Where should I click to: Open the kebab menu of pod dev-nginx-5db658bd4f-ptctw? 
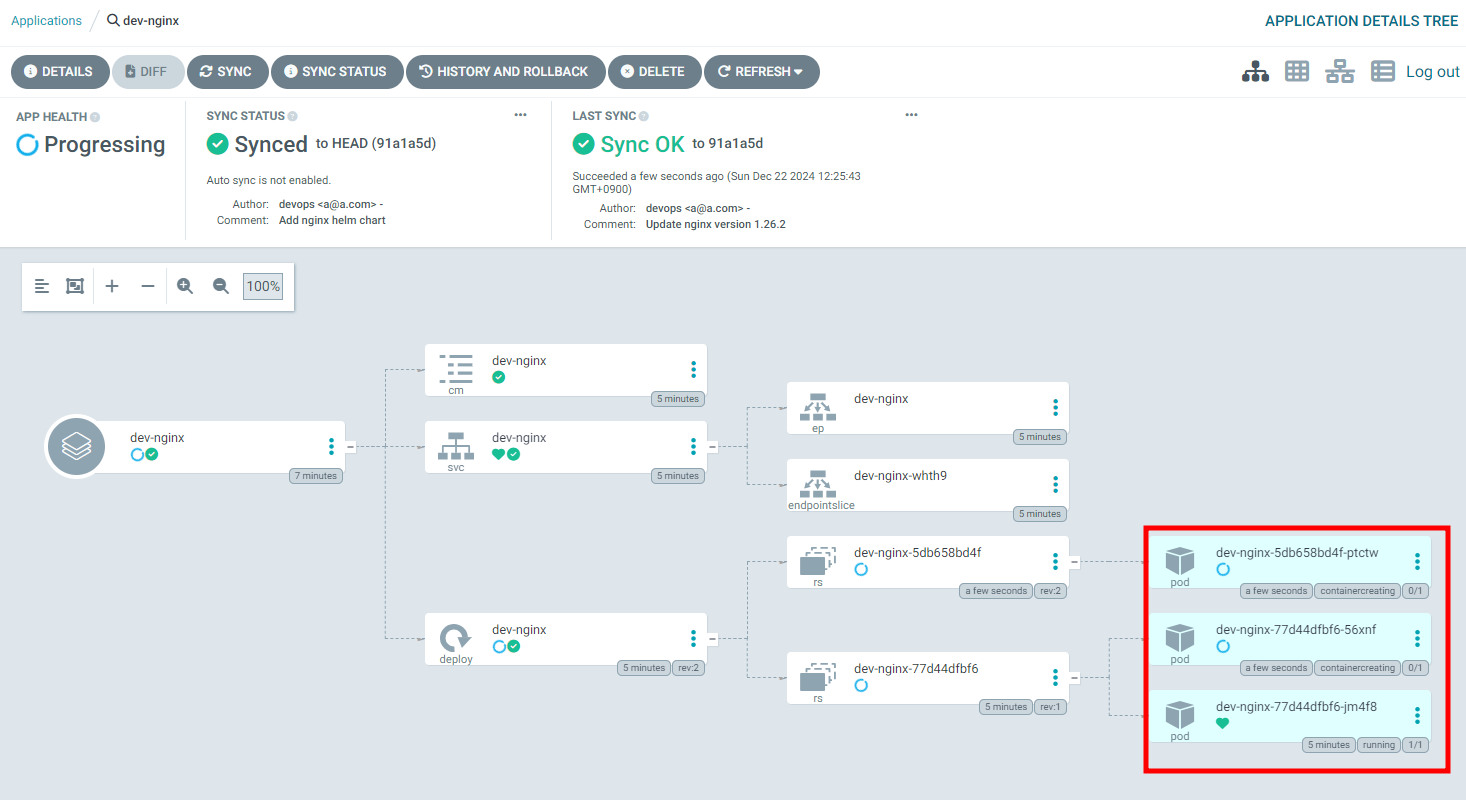1417,561
